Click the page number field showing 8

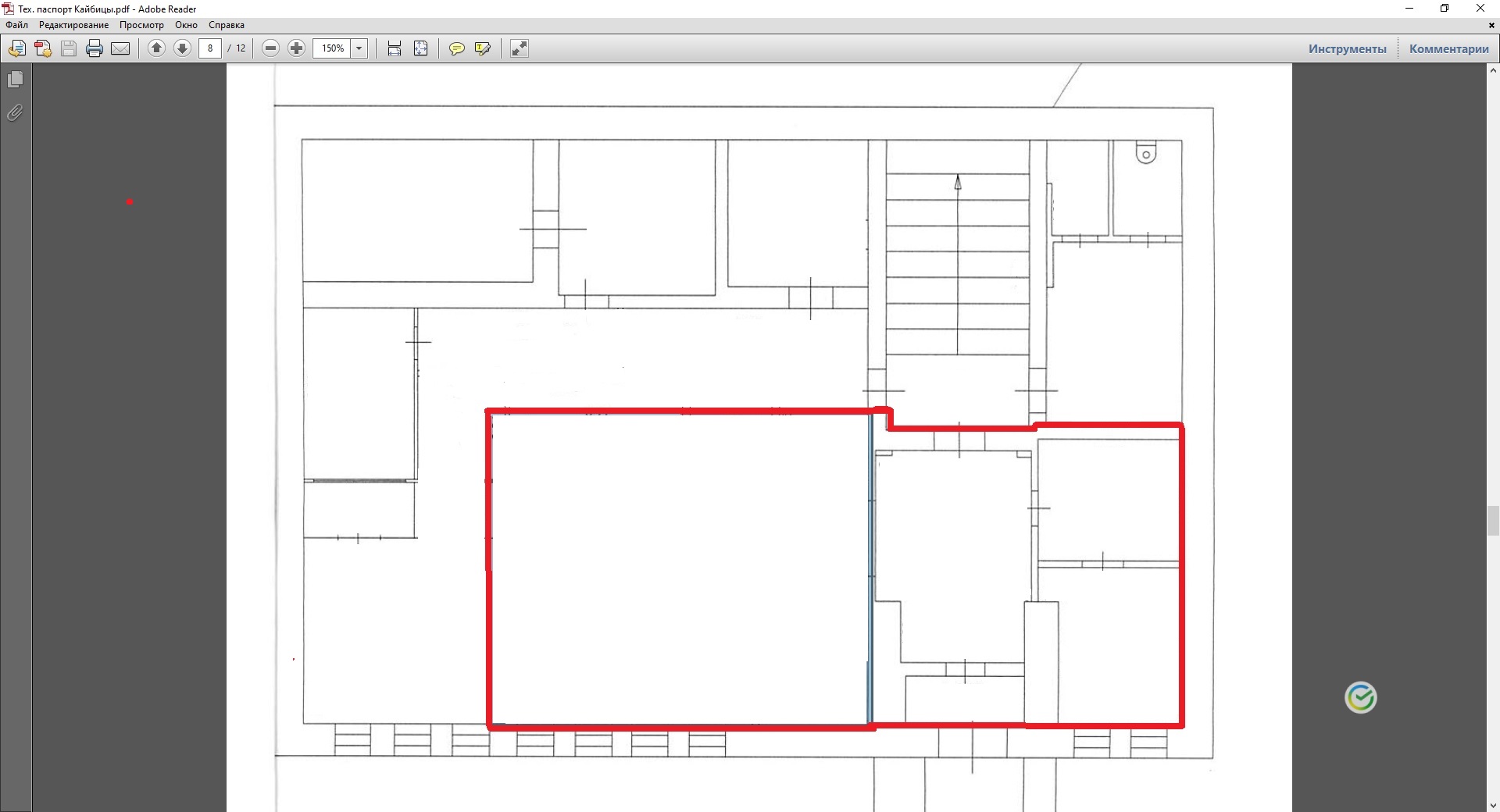click(210, 48)
